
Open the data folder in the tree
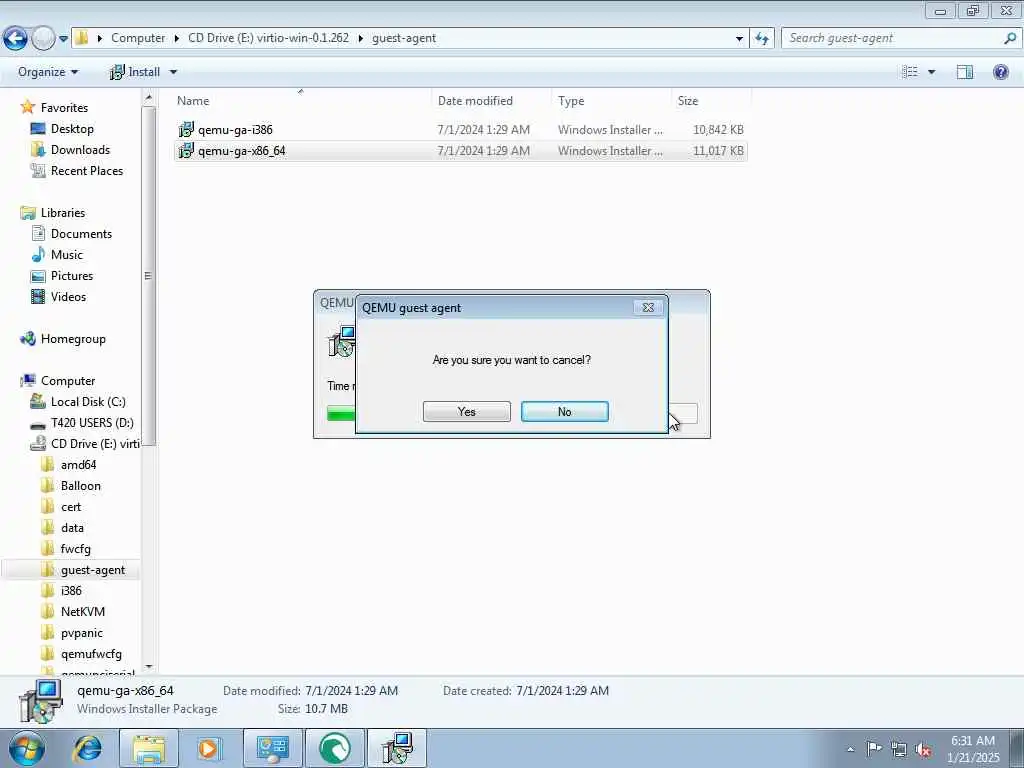72,528
